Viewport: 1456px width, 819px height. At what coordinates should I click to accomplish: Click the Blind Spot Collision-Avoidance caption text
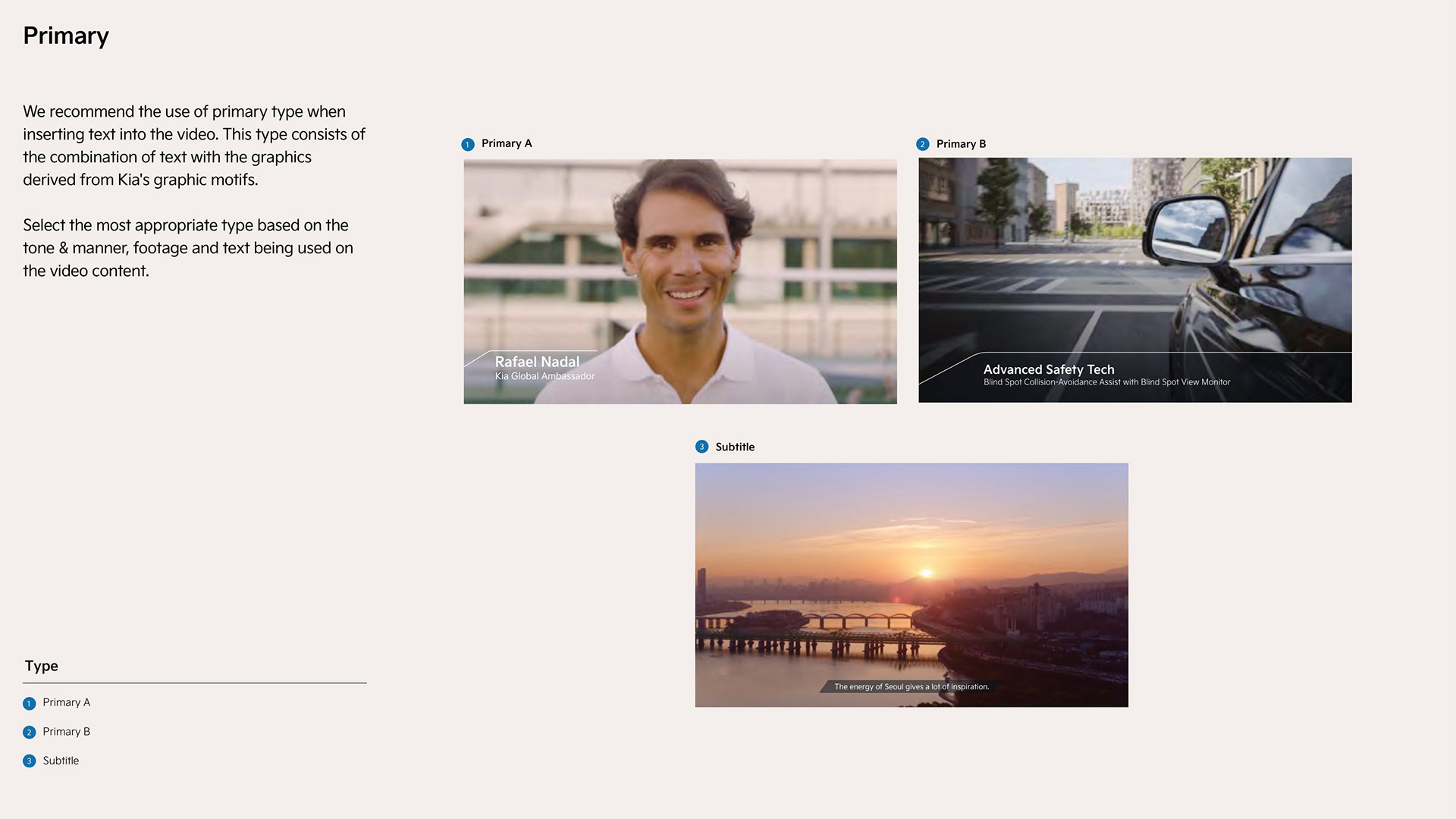(x=1106, y=382)
